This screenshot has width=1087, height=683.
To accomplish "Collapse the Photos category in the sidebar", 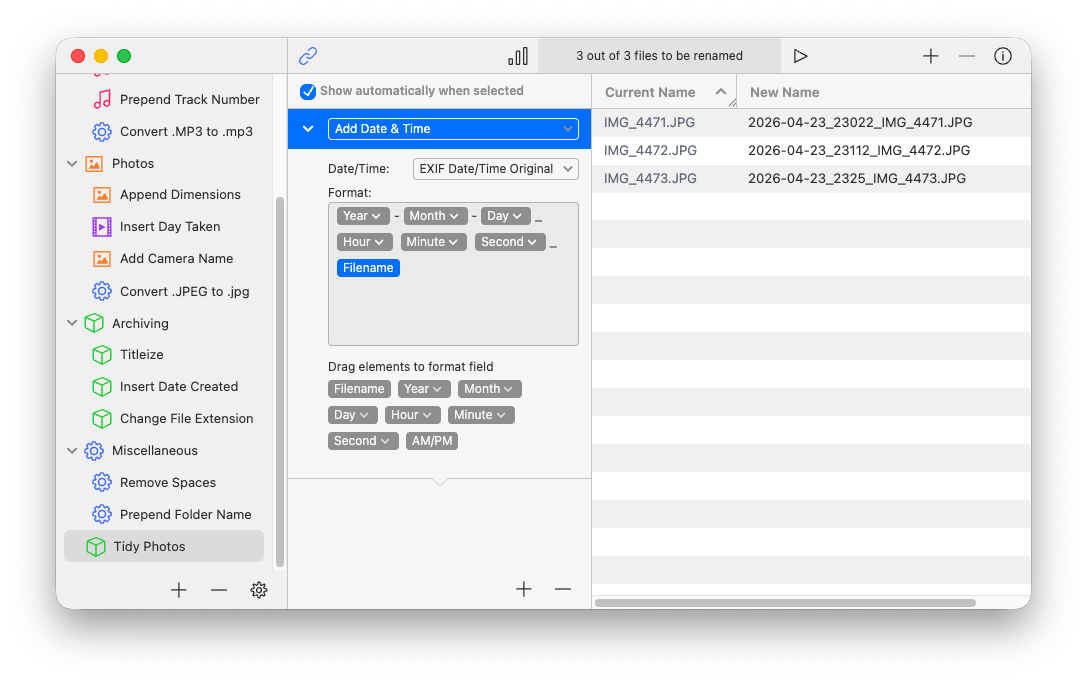I will coord(71,163).
